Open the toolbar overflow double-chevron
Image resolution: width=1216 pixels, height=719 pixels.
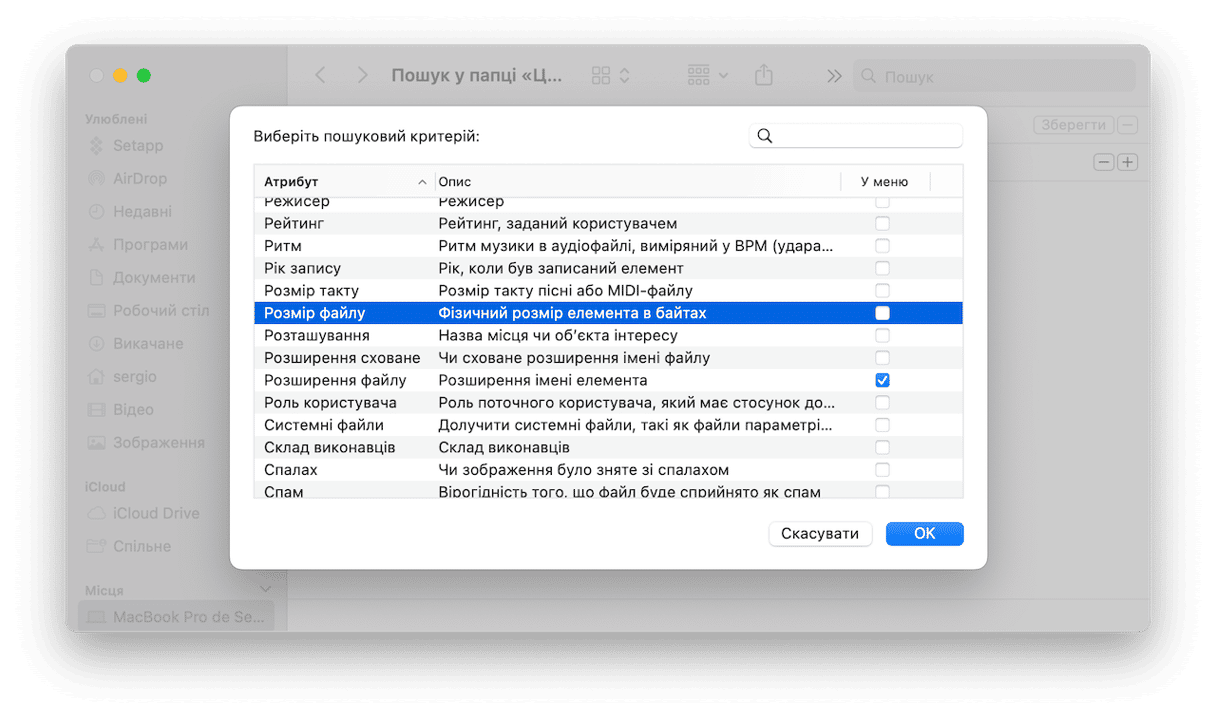pyautogui.click(x=833, y=76)
